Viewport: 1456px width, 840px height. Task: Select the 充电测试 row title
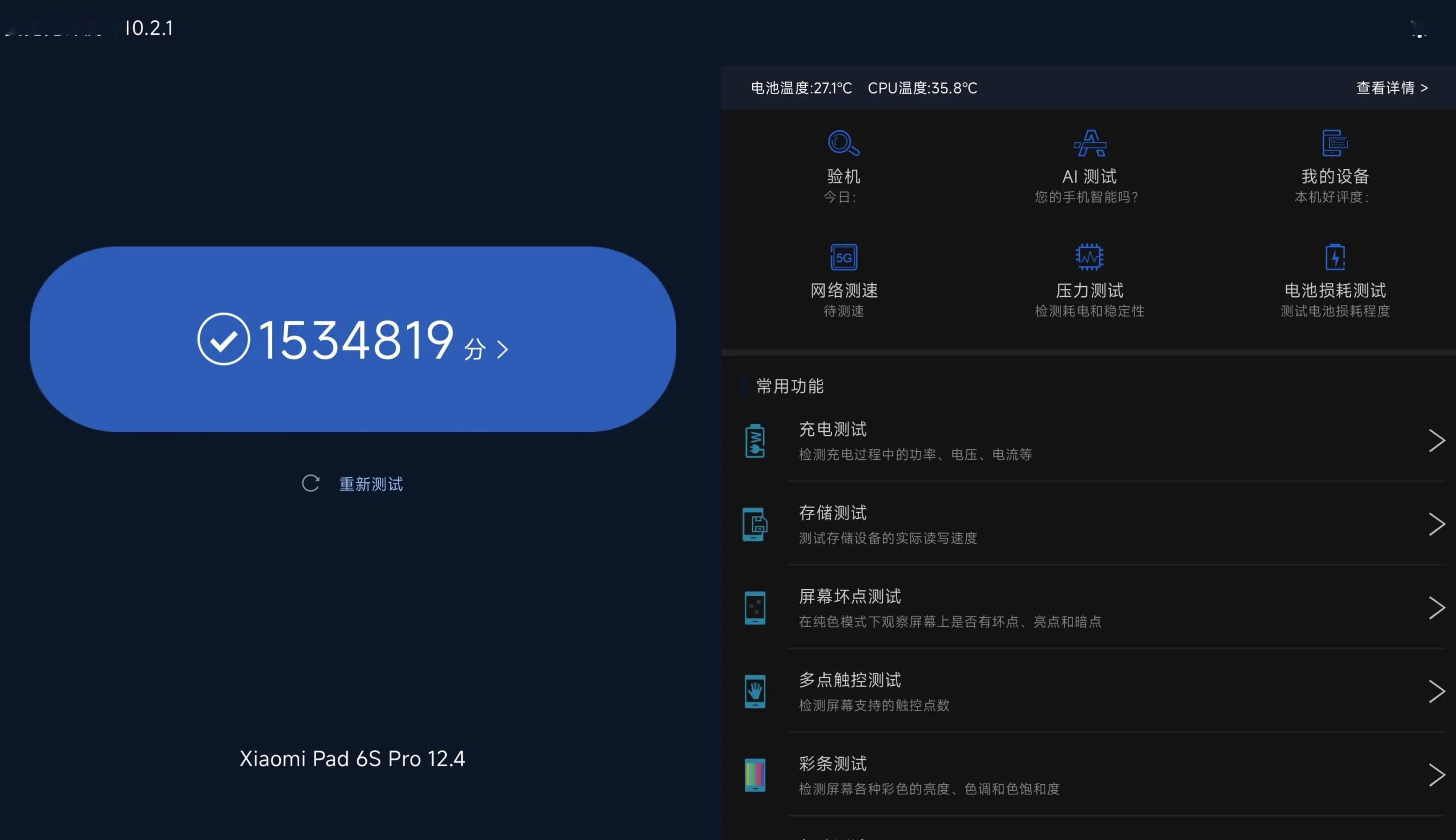(832, 429)
